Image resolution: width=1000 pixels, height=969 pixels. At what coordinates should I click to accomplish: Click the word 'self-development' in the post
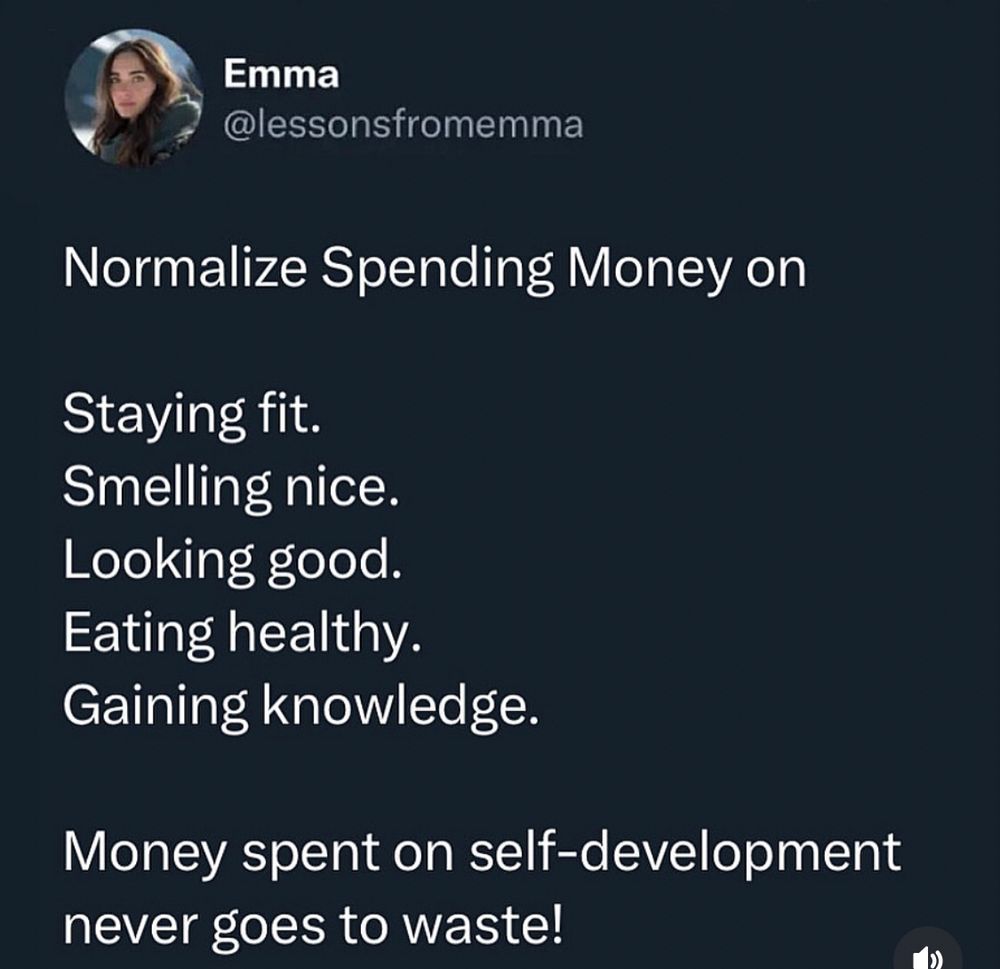pos(686,853)
